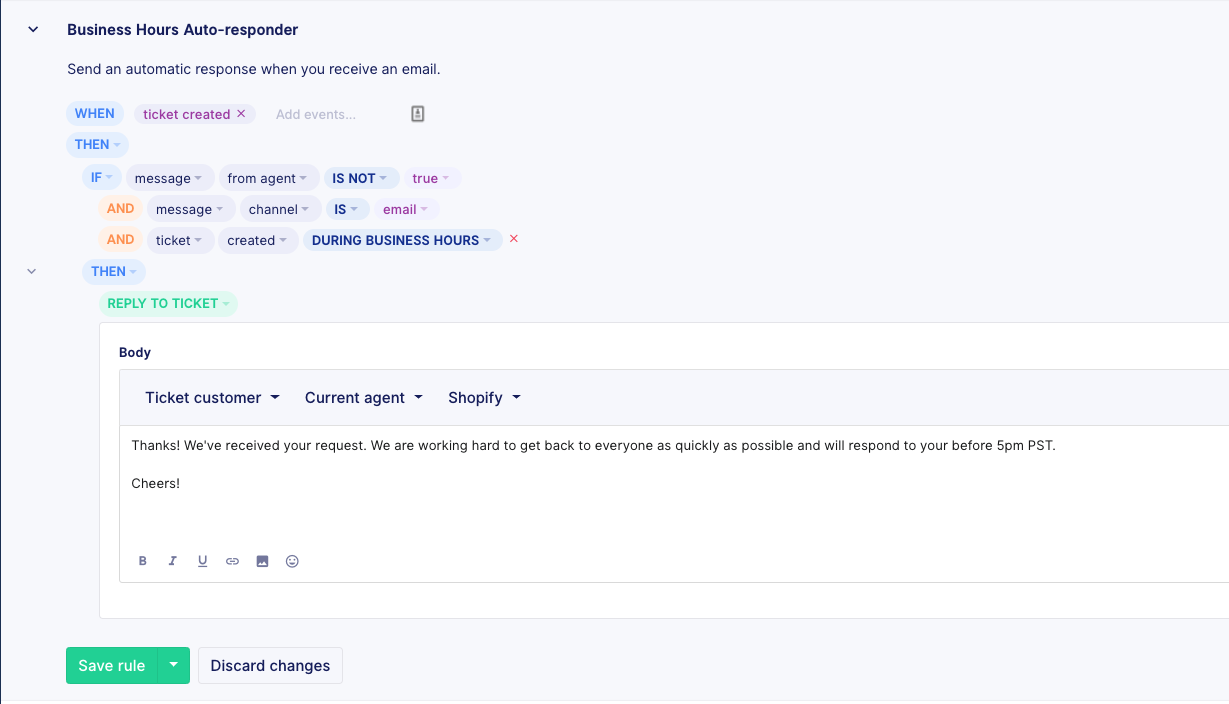Open the nested THEN action dropdown
Viewport: 1229px width, 704px height.
[114, 271]
